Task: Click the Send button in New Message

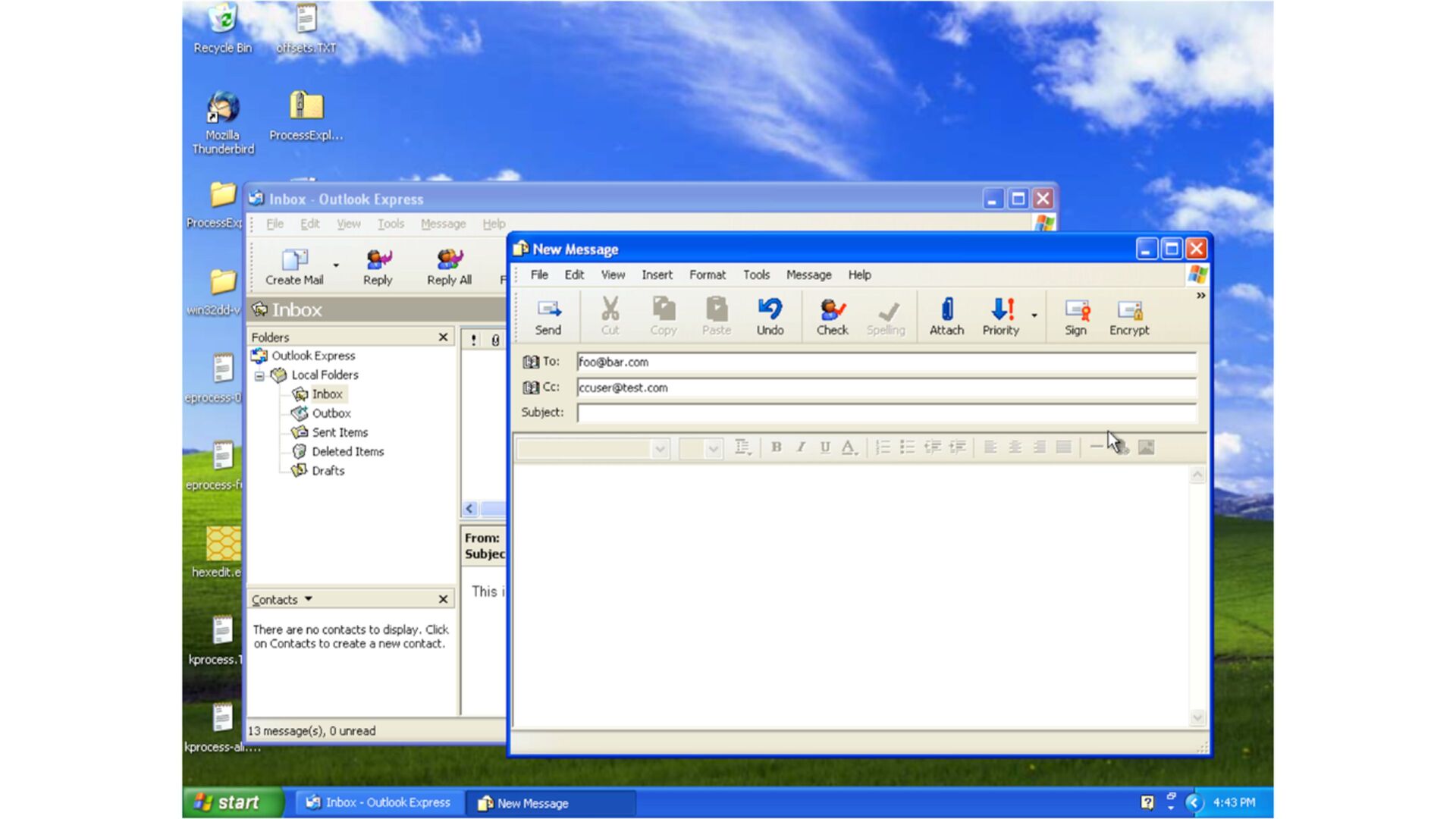Action: [x=548, y=315]
